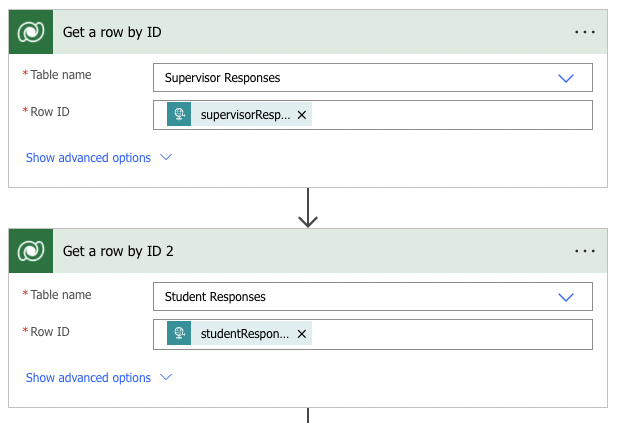Viewport: 618px width, 423px height.
Task: Open Supervisor Responses table name dropdown
Action: pyautogui.click(x=566, y=78)
